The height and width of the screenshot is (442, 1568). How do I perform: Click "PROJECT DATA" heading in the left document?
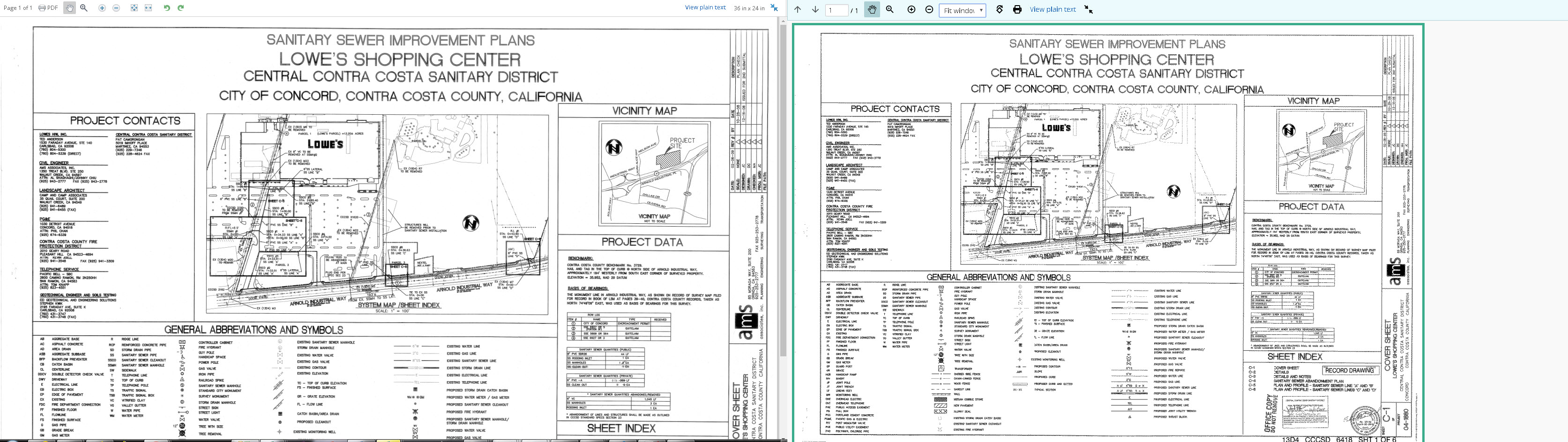[x=642, y=242]
